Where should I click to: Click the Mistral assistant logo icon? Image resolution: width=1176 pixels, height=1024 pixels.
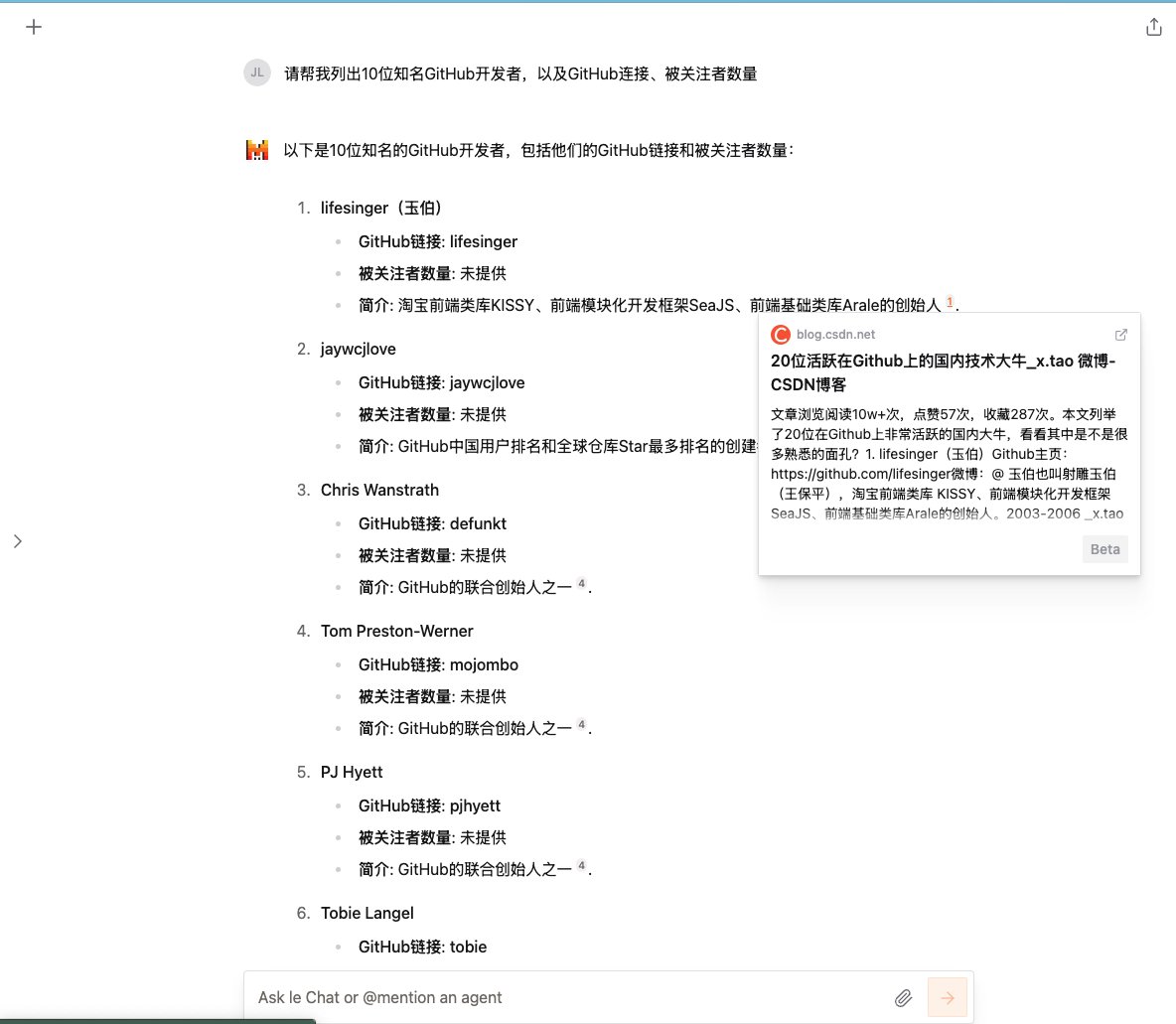click(257, 149)
